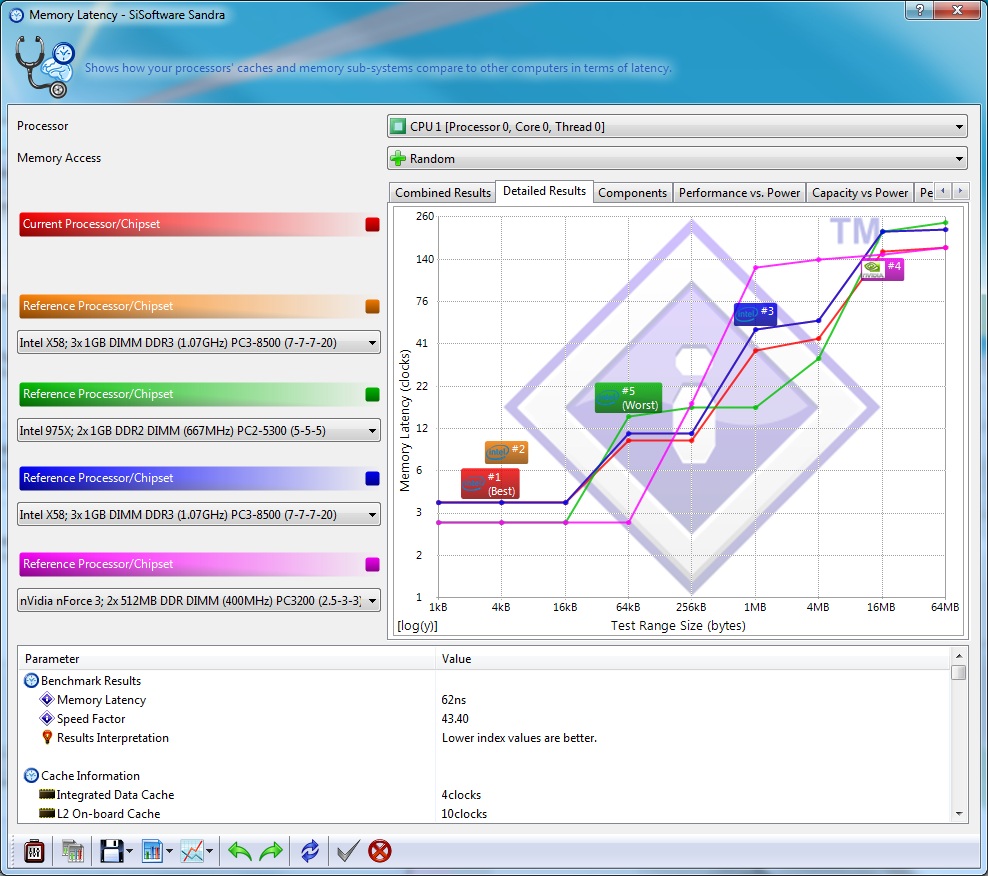Image resolution: width=988 pixels, height=876 pixels.
Task: Click the Benchmark Results group icon
Action: 31,681
